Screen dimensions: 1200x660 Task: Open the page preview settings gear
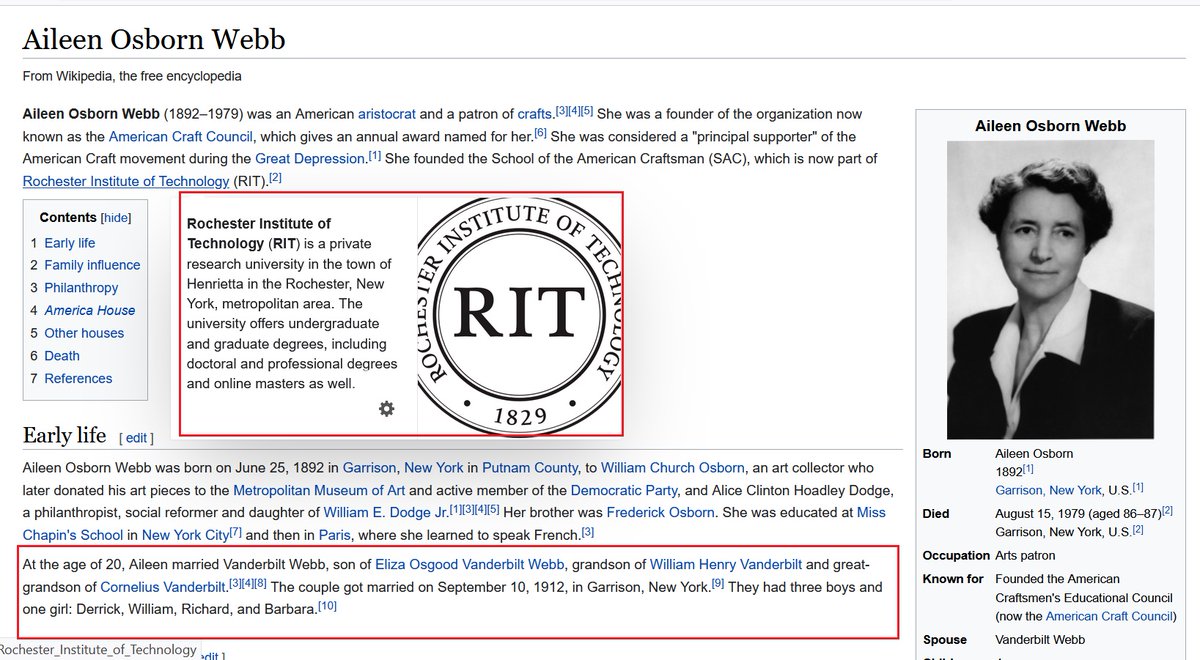tap(387, 408)
